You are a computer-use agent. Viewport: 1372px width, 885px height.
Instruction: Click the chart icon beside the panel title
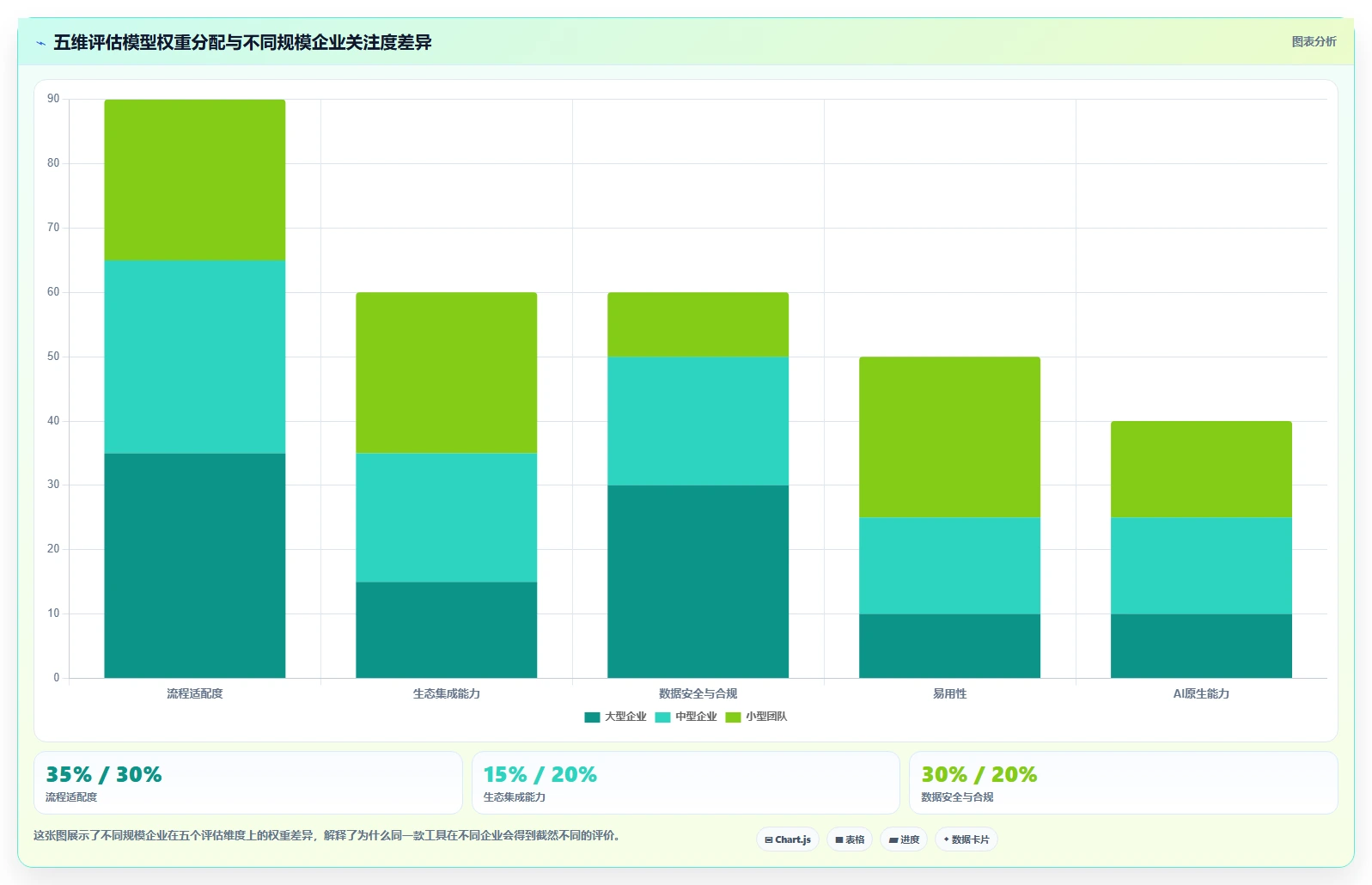pyautogui.click(x=40, y=43)
